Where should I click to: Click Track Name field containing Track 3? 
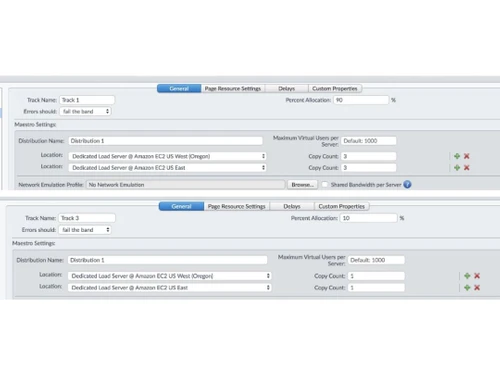click(x=87, y=218)
